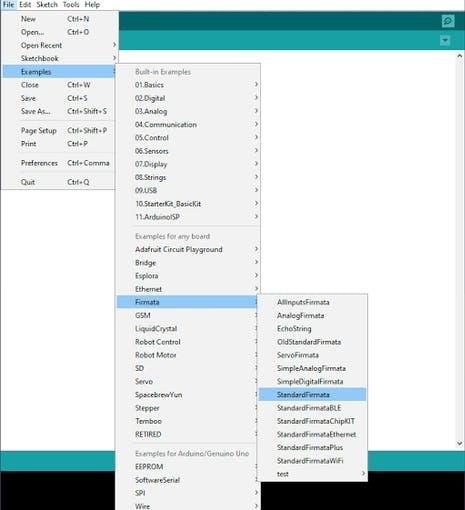Expand Robot Control examples

coord(188,342)
